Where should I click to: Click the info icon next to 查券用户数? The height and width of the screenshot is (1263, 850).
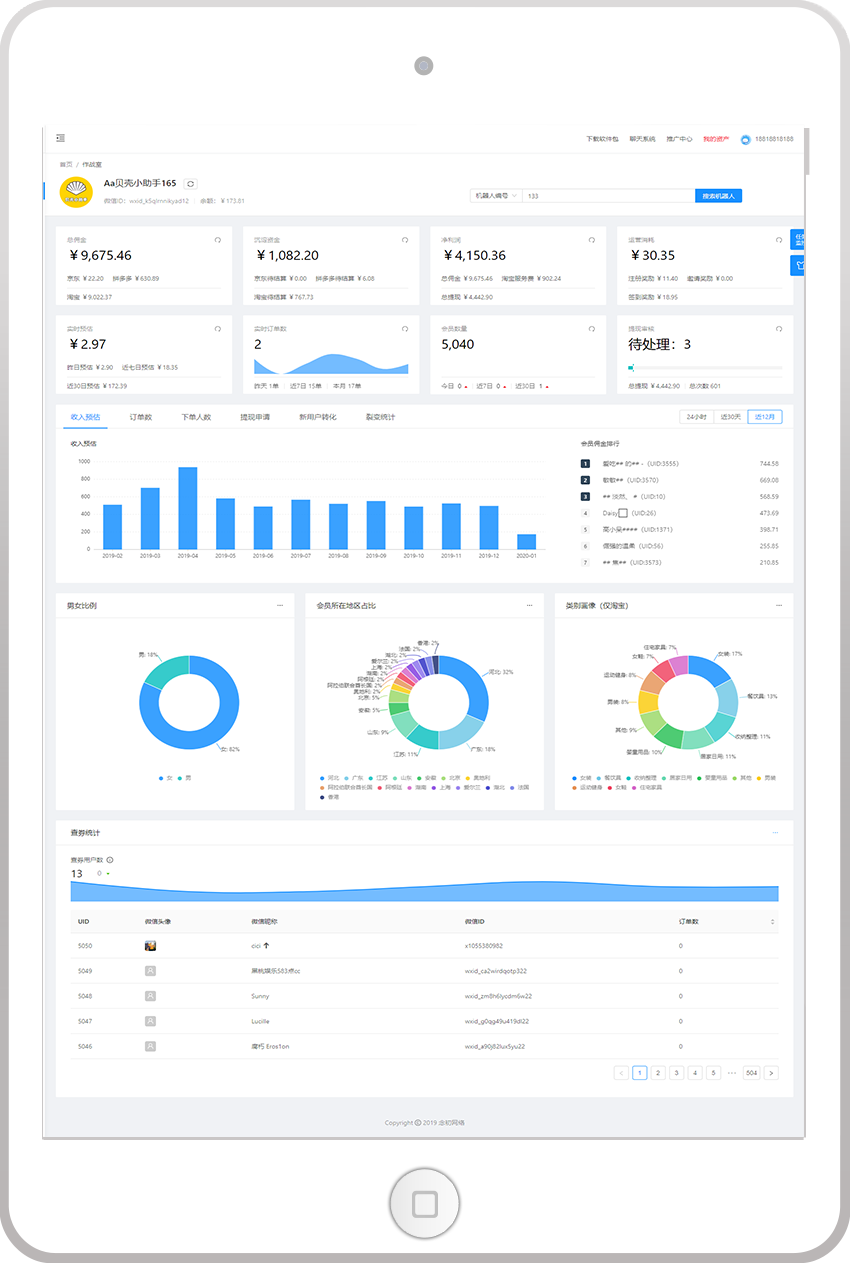[110, 860]
